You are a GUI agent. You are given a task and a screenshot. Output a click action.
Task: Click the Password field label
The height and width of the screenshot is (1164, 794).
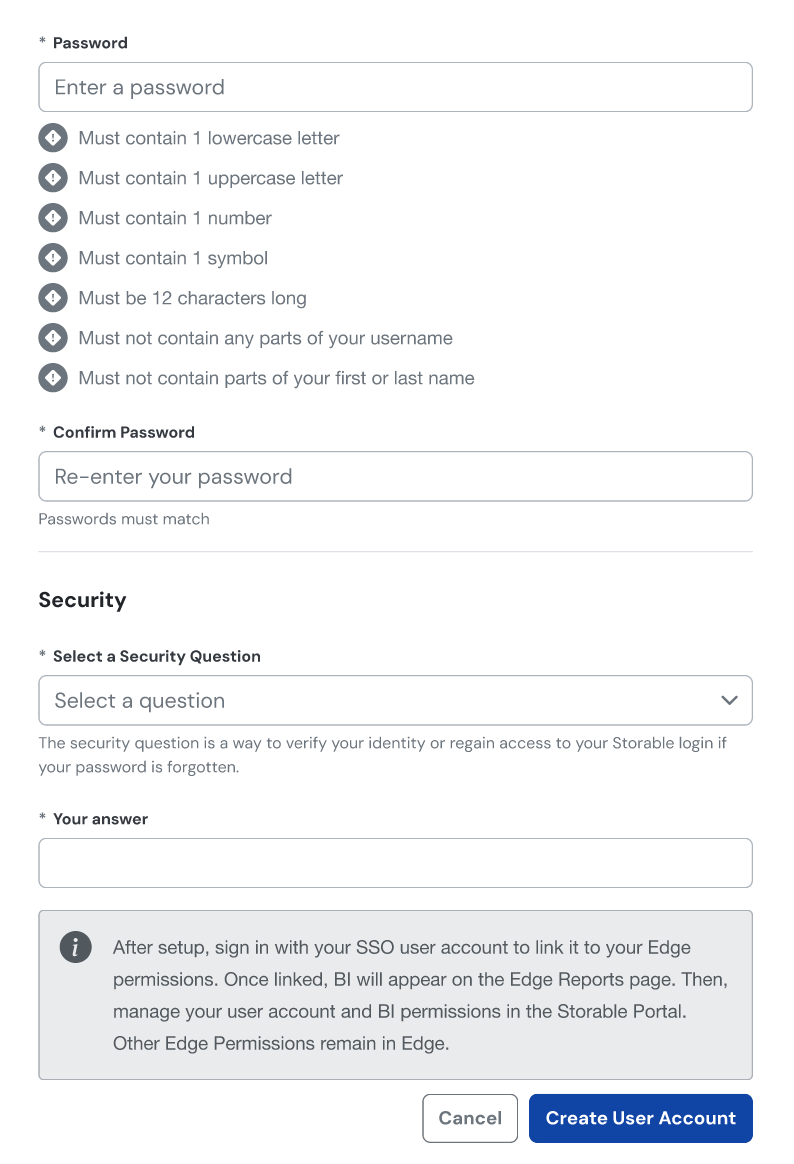pyautogui.click(x=90, y=43)
